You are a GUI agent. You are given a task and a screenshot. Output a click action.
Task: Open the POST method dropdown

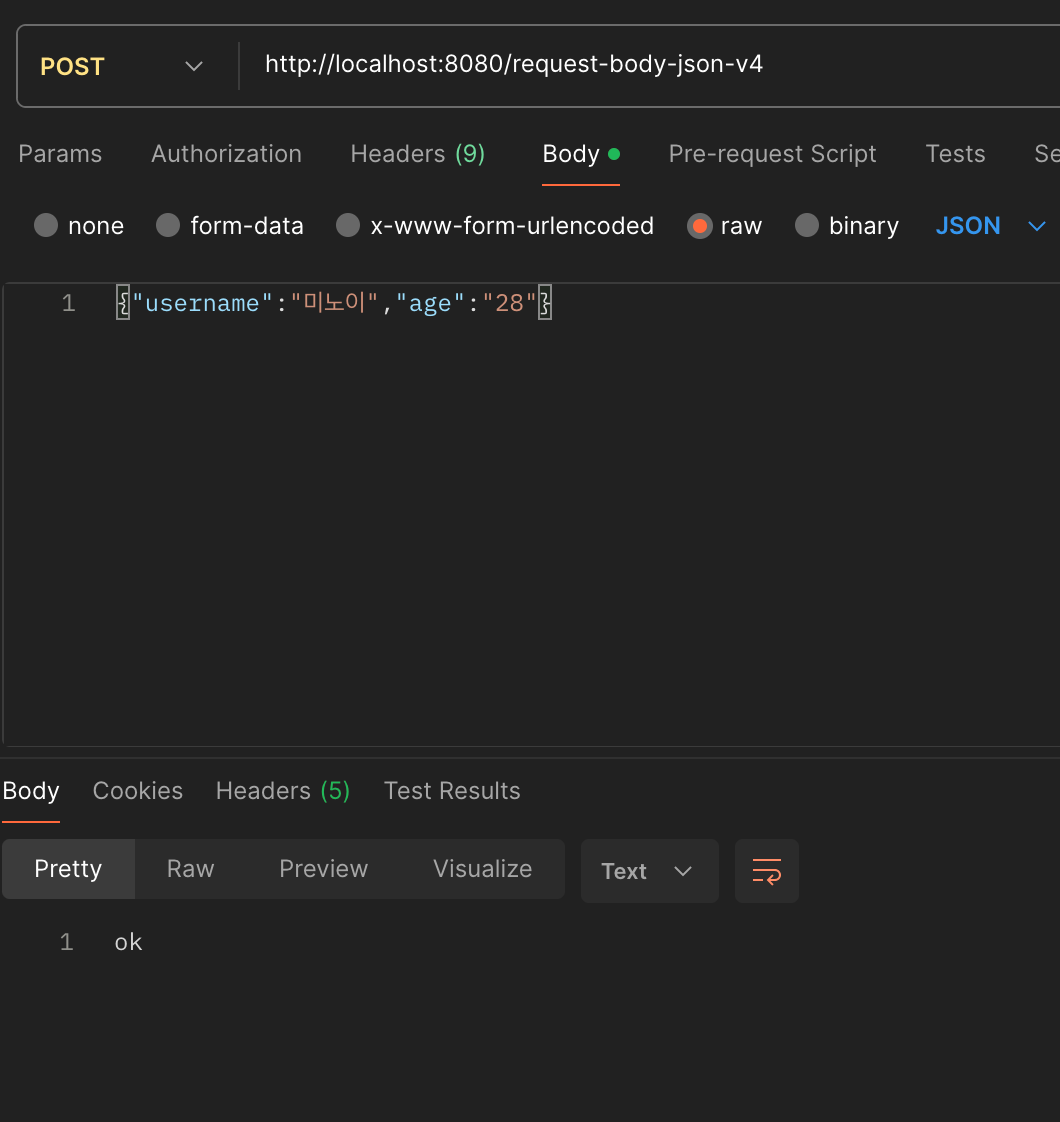click(x=121, y=67)
